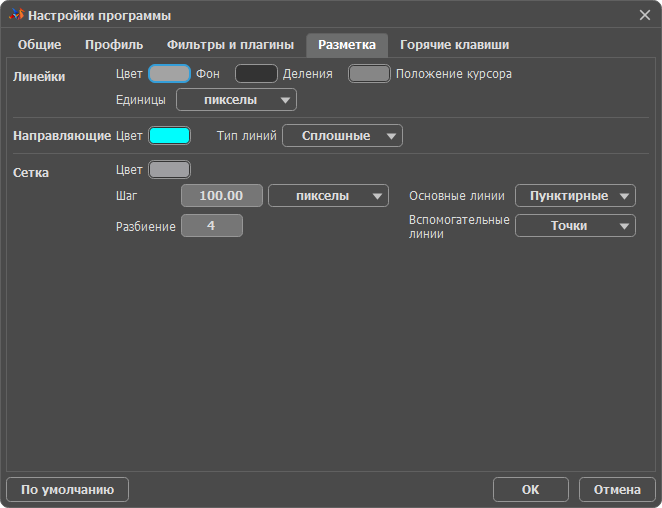Click the Тип линий label
Image resolution: width=662 pixels, height=508 pixels.
247,136
